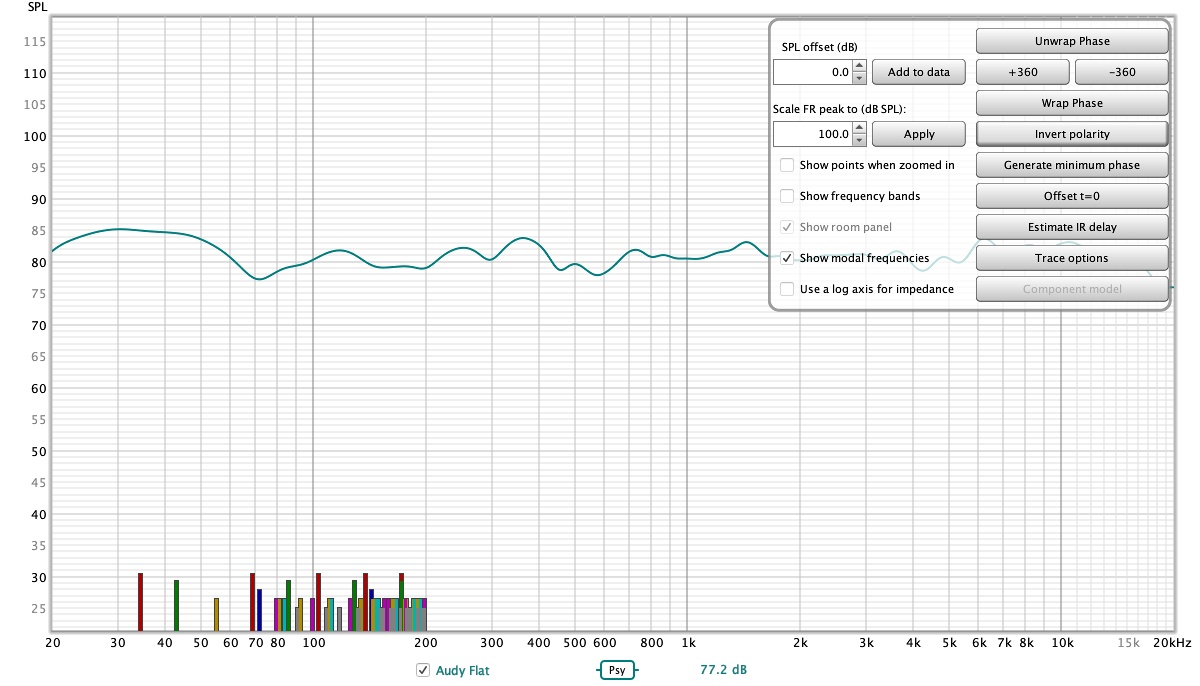Hide the Audy Flat trace
This screenshot has height=686, width=1200.
tap(423, 670)
